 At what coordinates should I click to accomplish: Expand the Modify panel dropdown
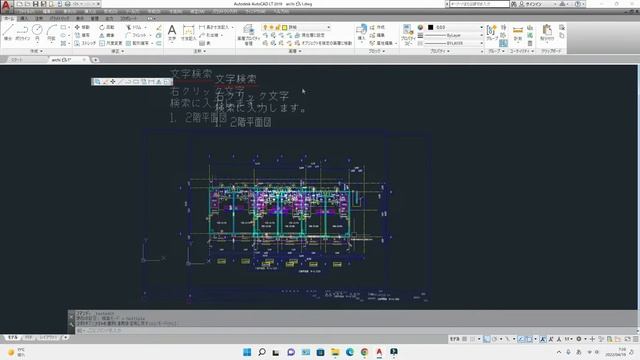[x=118, y=51]
